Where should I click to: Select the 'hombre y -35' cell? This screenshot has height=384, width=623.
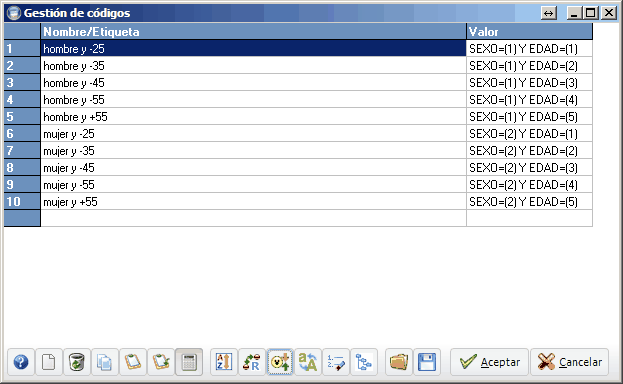click(253, 66)
